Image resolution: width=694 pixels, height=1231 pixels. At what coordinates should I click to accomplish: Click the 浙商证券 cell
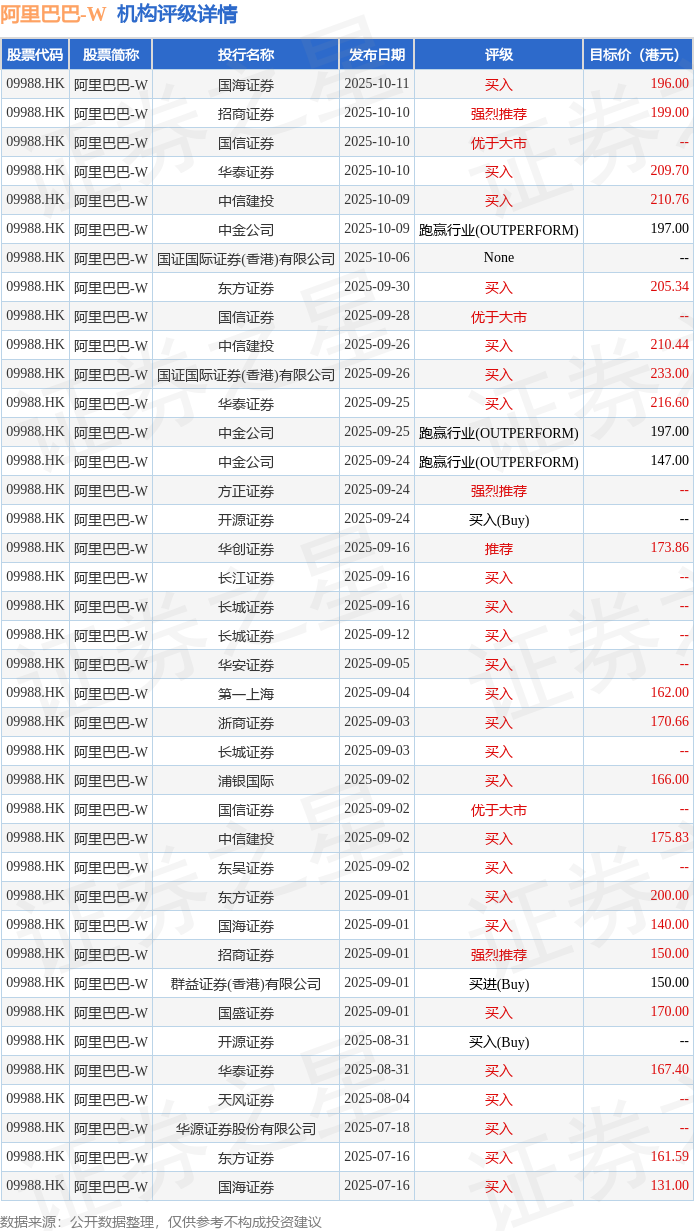click(x=246, y=722)
